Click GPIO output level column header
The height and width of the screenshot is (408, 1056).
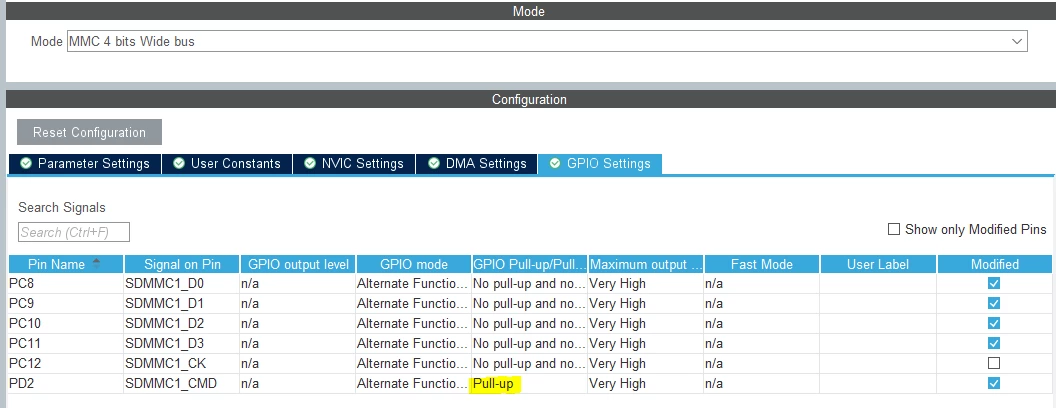pyautogui.click(x=298, y=264)
